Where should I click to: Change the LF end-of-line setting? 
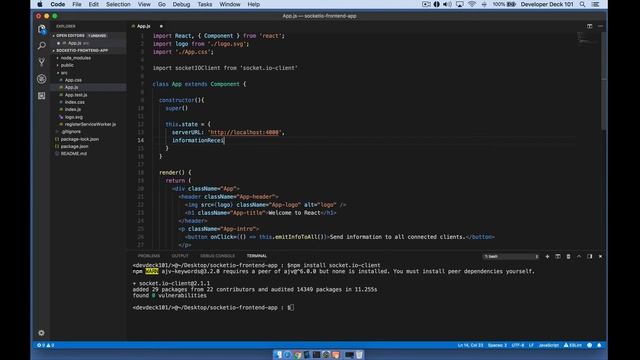[x=531, y=345]
